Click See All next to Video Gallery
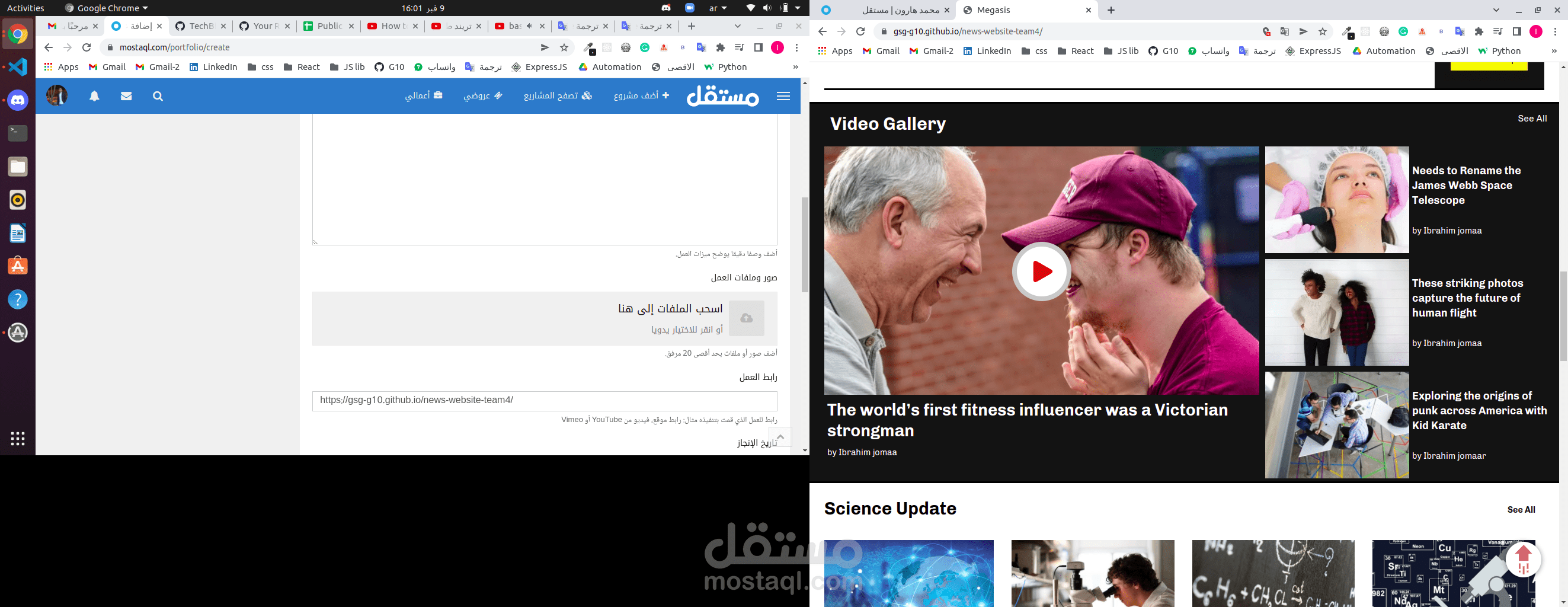This screenshot has height=607, width=1568. point(1532,118)
